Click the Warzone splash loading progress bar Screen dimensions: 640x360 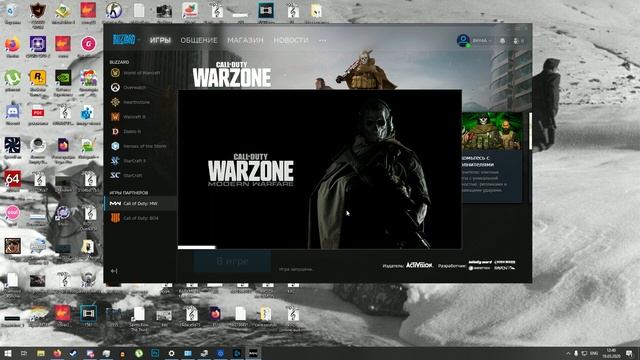pyautogui.click(x=196, y=247)
